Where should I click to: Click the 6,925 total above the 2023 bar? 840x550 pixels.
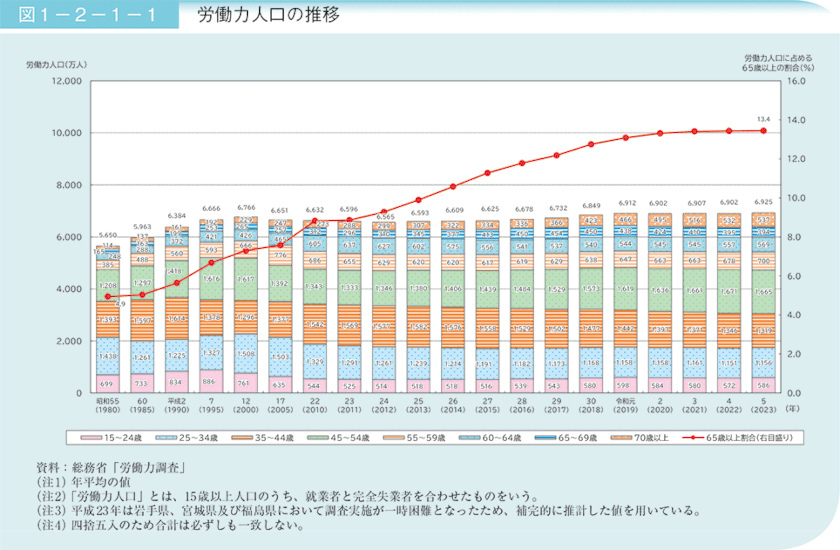click(764, 202)
